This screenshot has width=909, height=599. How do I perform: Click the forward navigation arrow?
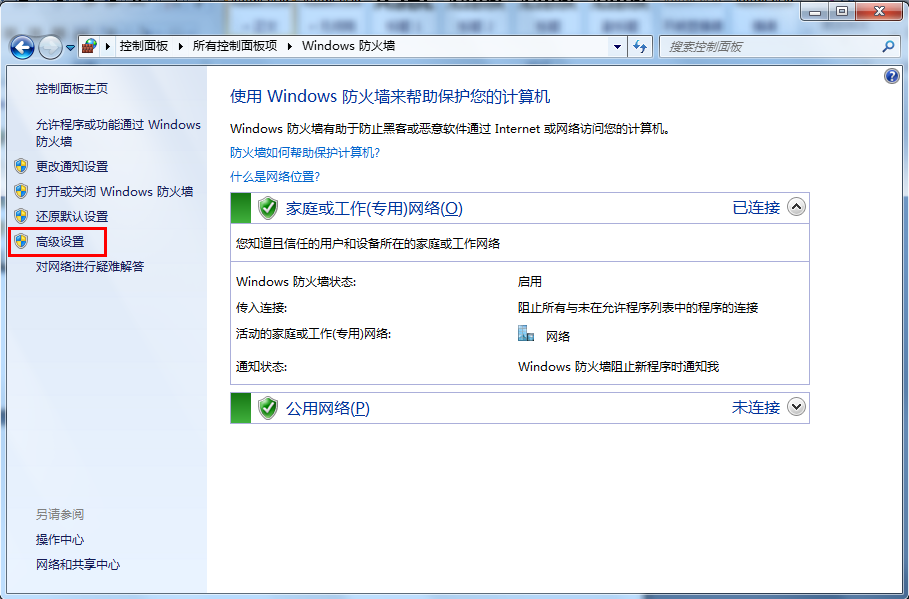pos(50,48)
